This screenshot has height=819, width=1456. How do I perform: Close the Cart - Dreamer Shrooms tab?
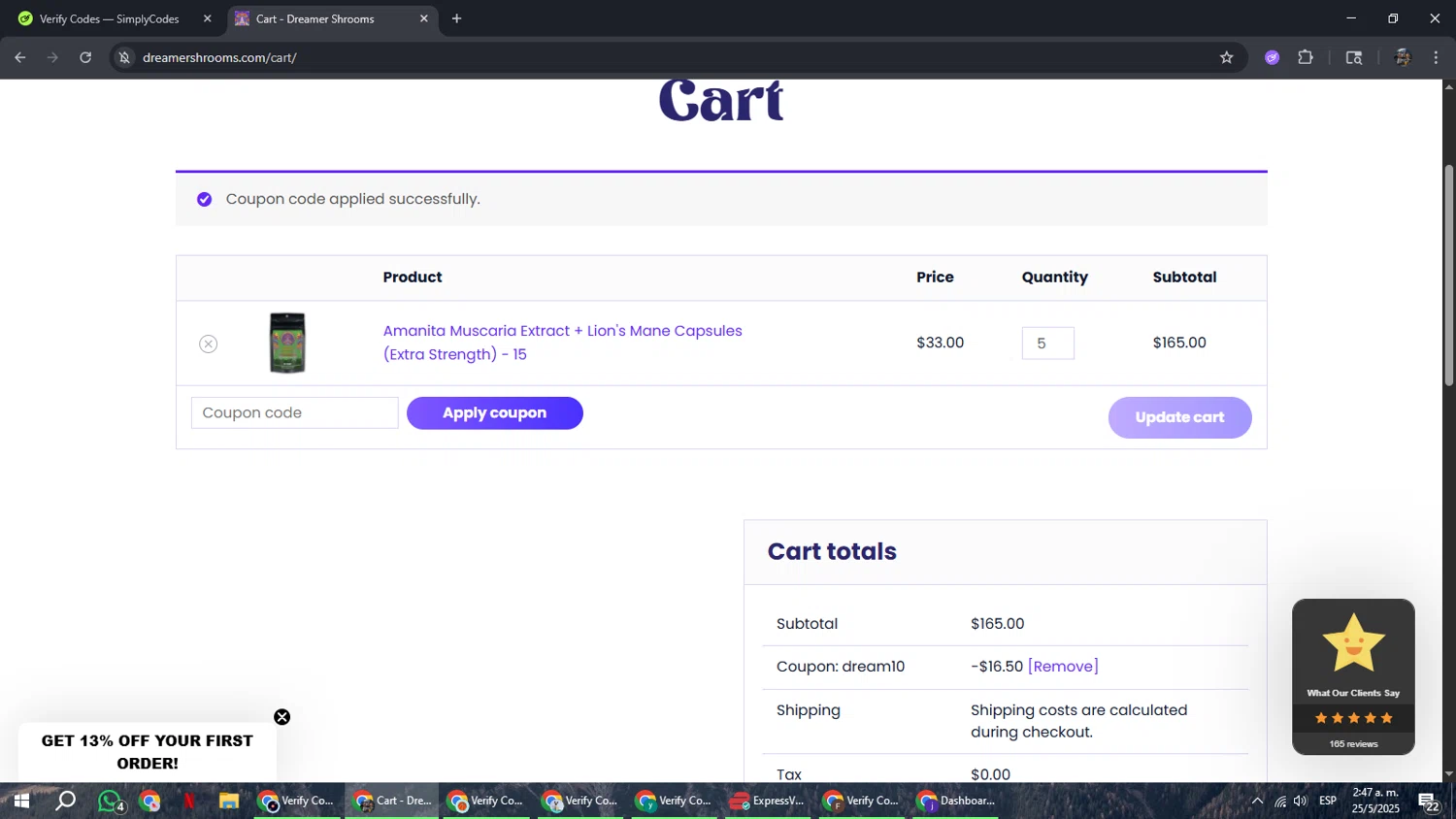[423, 18]
